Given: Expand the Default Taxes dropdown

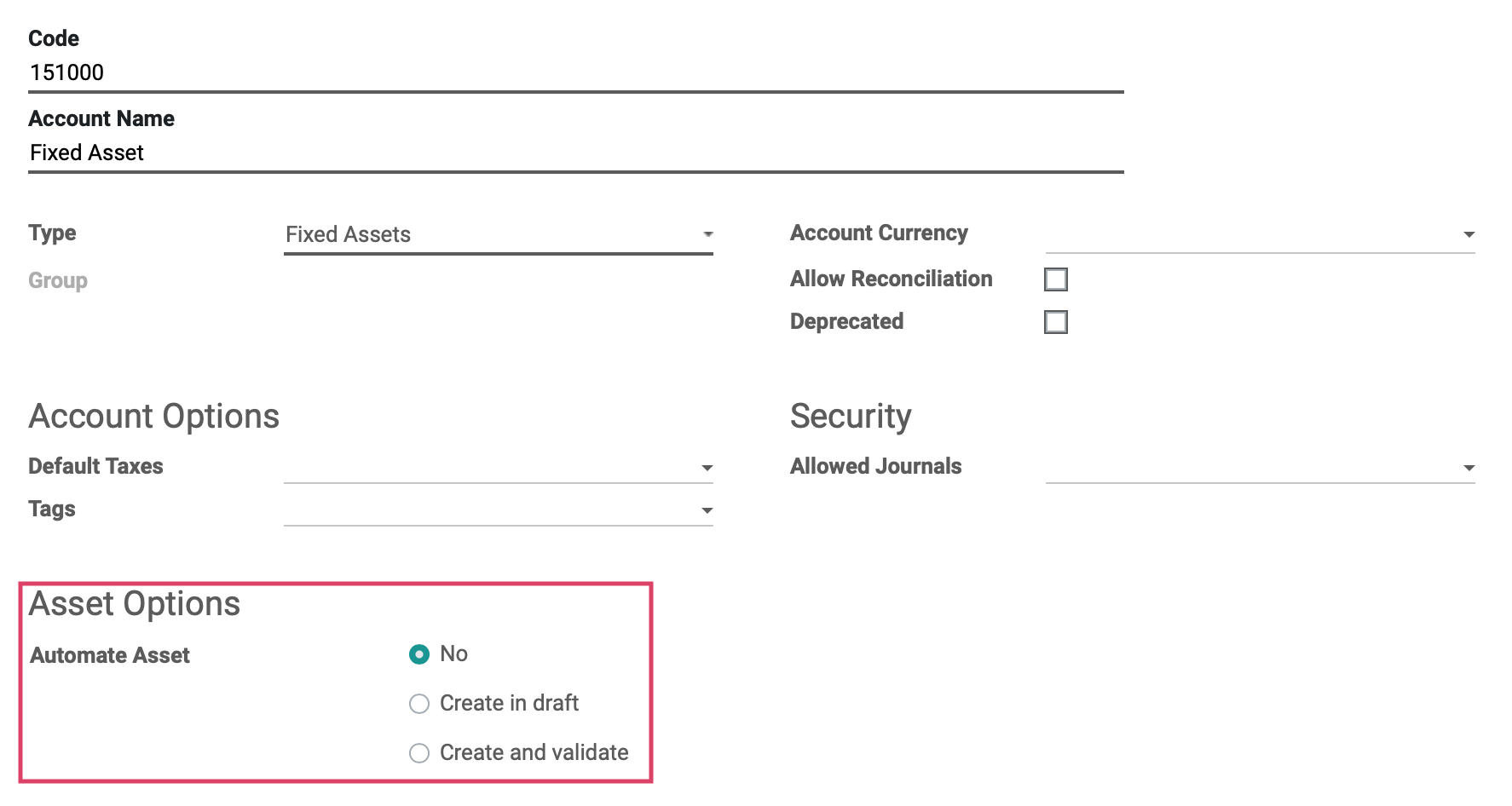Looking at the screenshot, I should point(499,467).
